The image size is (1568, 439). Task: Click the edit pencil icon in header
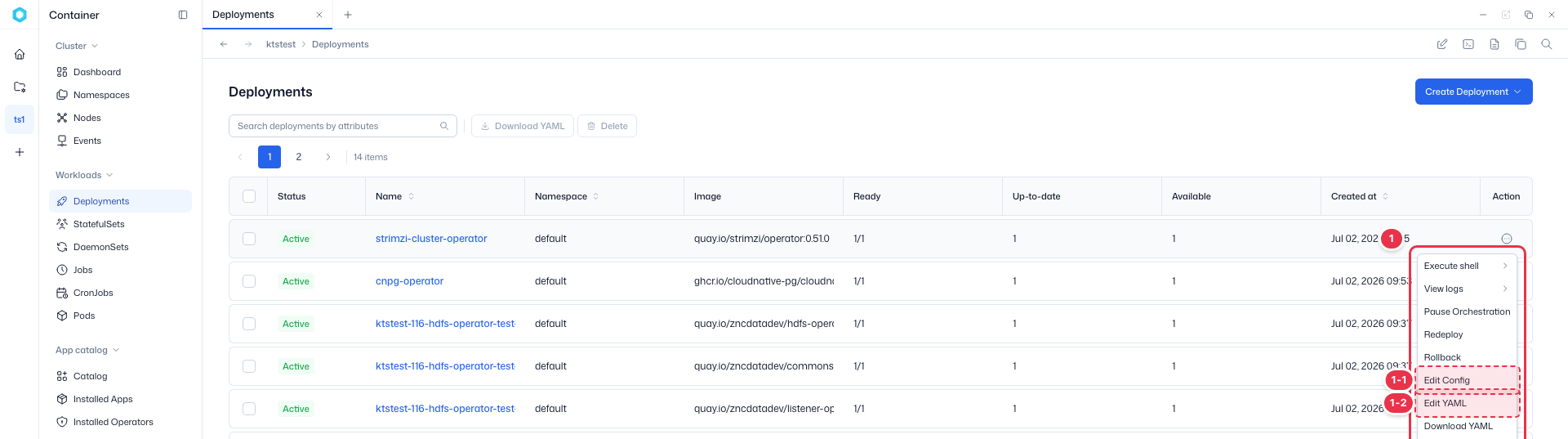point(1442,44)
